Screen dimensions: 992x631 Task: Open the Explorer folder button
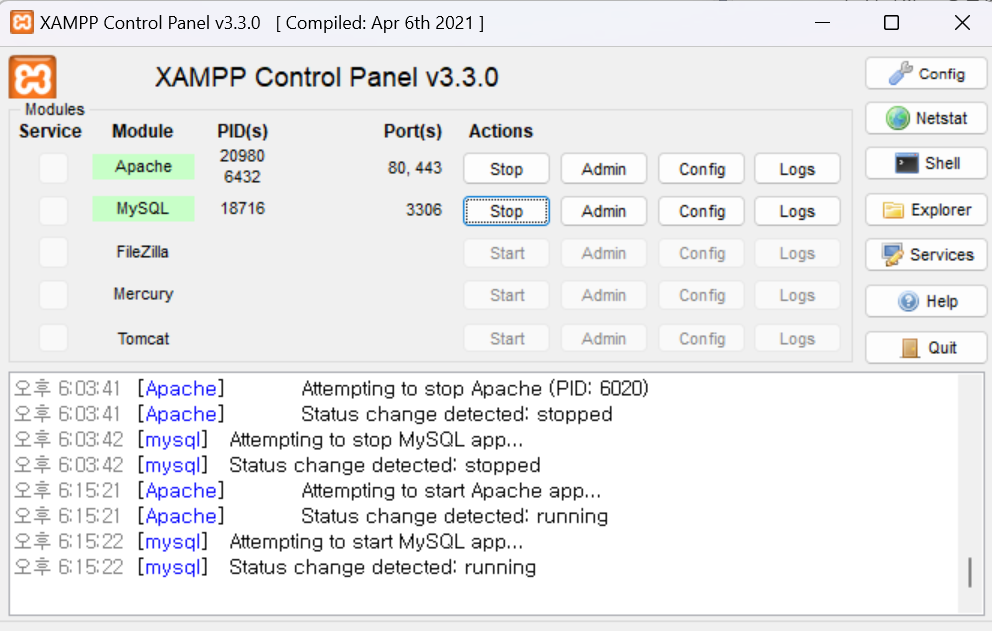(926, 210)
